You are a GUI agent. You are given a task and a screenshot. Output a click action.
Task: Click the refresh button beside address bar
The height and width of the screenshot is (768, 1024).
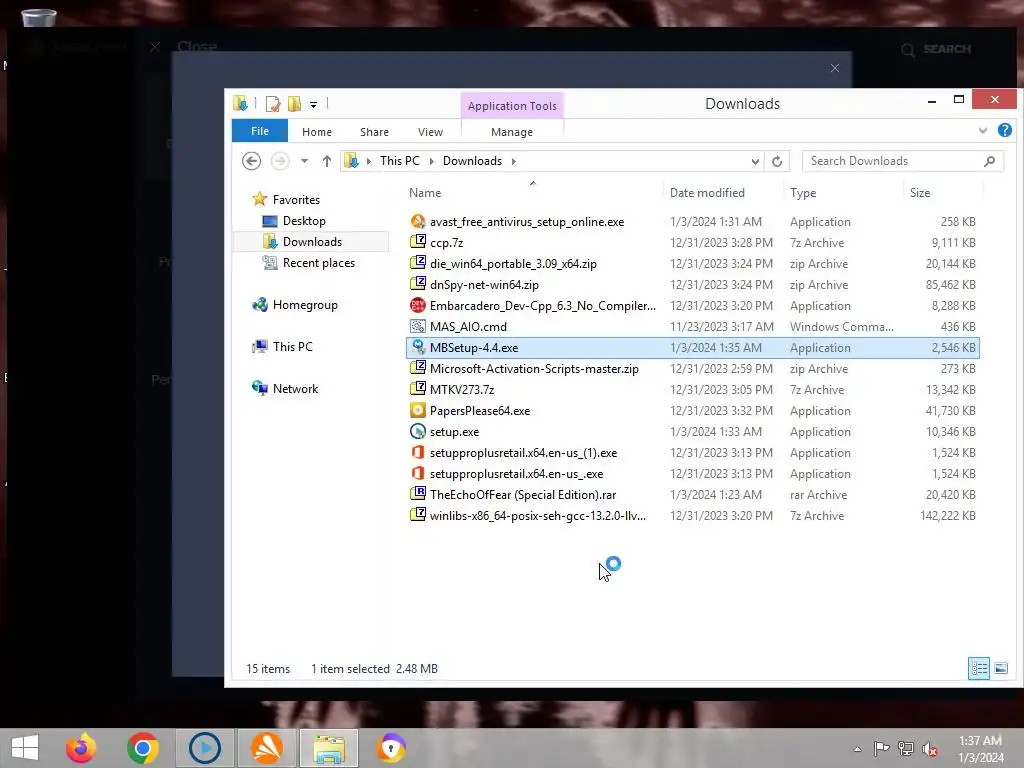(x=776, y=161)
